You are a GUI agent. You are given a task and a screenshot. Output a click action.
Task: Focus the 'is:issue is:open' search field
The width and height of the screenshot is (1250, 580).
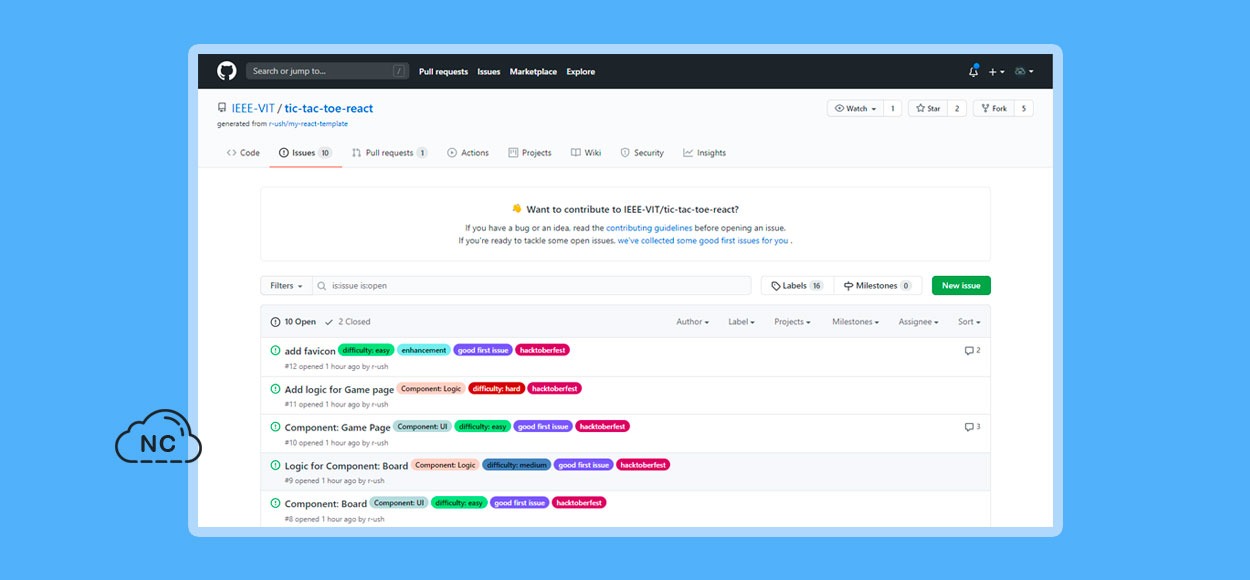coord(531,286)
